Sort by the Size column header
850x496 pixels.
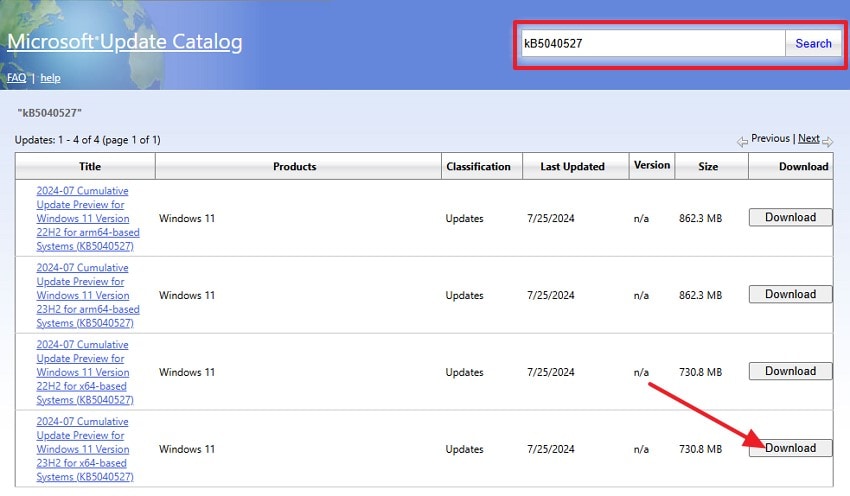coord(708,166)
